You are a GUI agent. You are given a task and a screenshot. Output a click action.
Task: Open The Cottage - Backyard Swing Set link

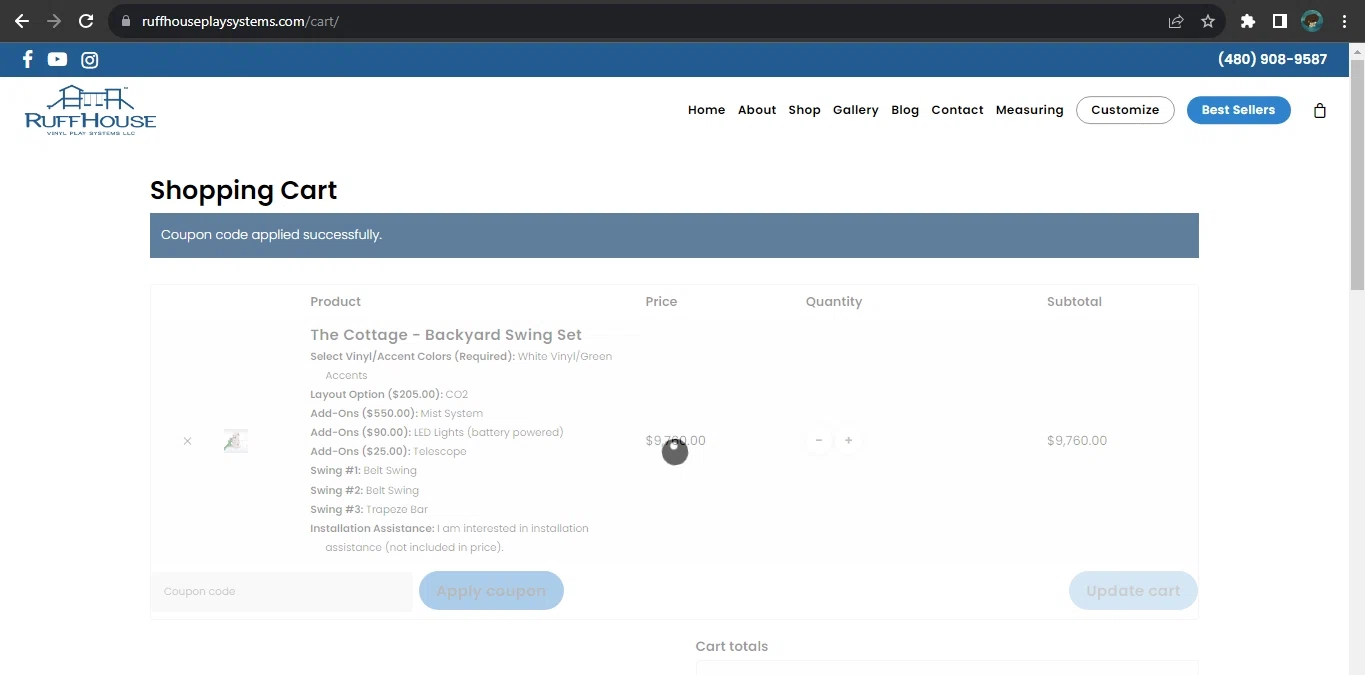(x=446, y=335)
